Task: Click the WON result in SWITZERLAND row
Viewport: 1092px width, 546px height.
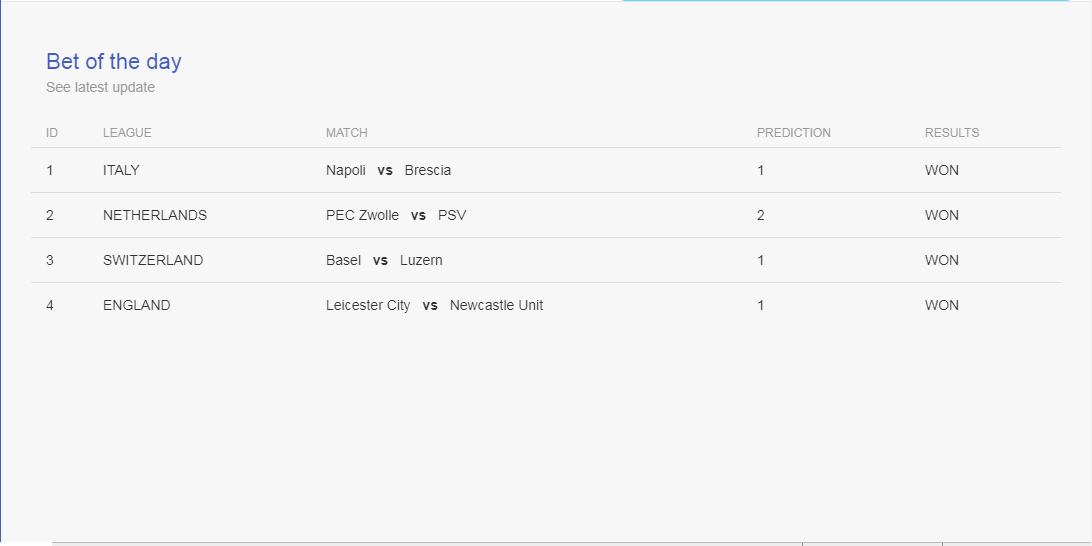Action: (942, 260)
